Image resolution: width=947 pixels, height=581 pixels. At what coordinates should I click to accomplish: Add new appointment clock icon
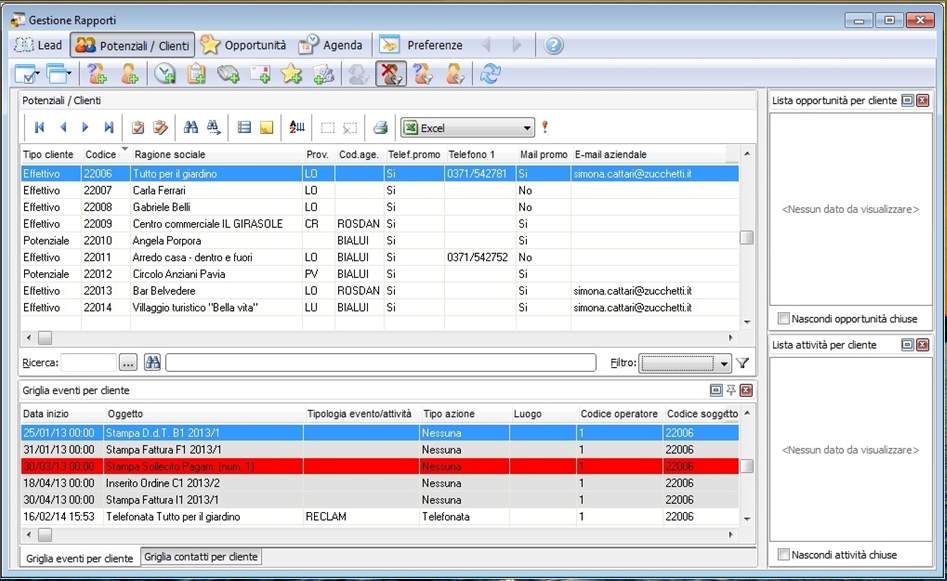(x=164, y=74)
